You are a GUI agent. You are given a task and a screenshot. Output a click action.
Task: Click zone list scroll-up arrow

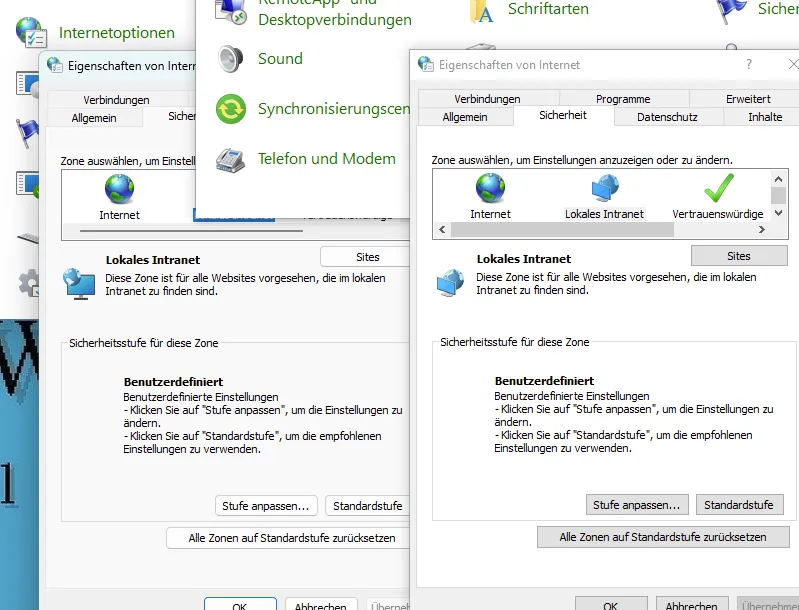coord(778,179)
